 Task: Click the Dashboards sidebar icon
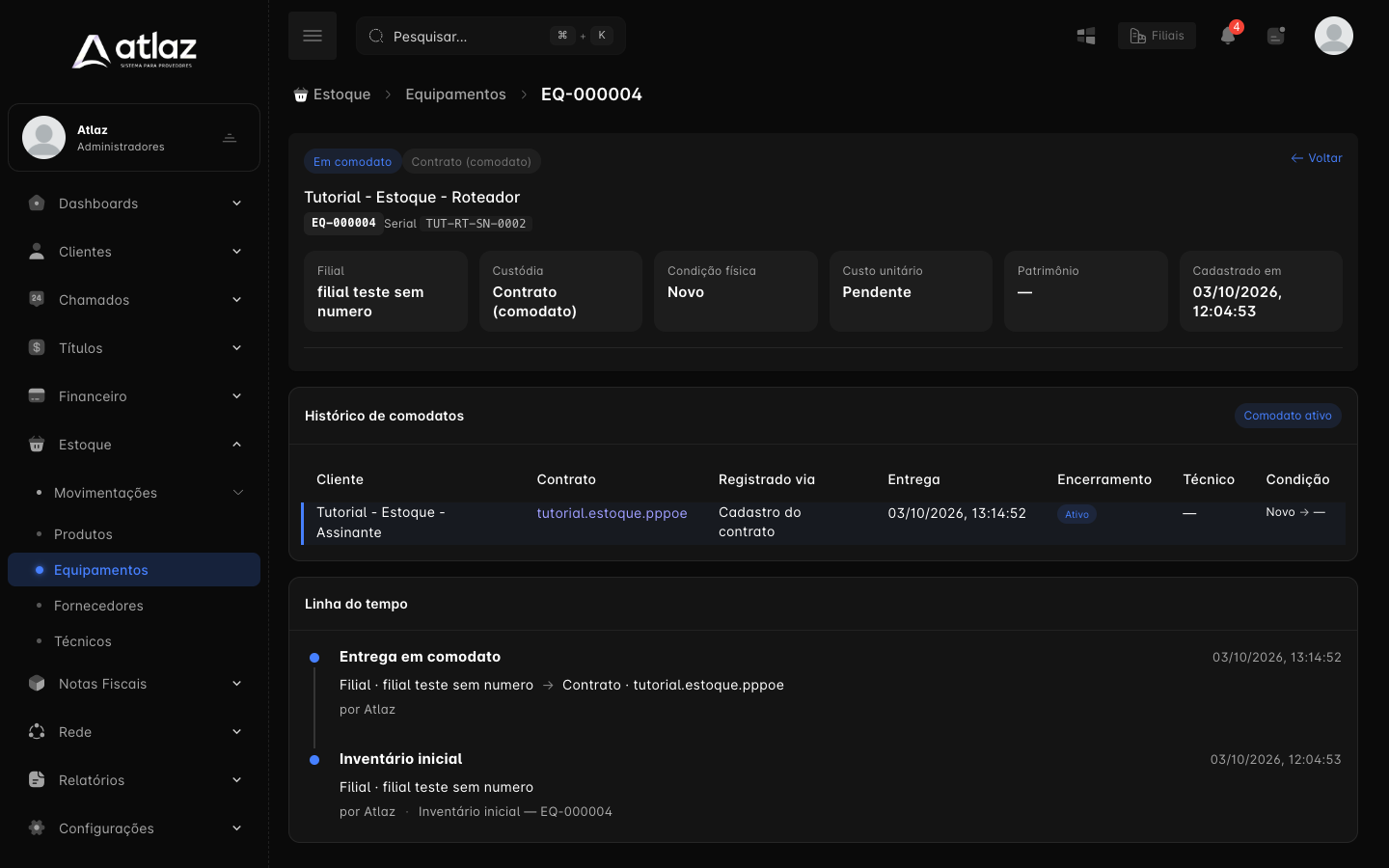37,203
